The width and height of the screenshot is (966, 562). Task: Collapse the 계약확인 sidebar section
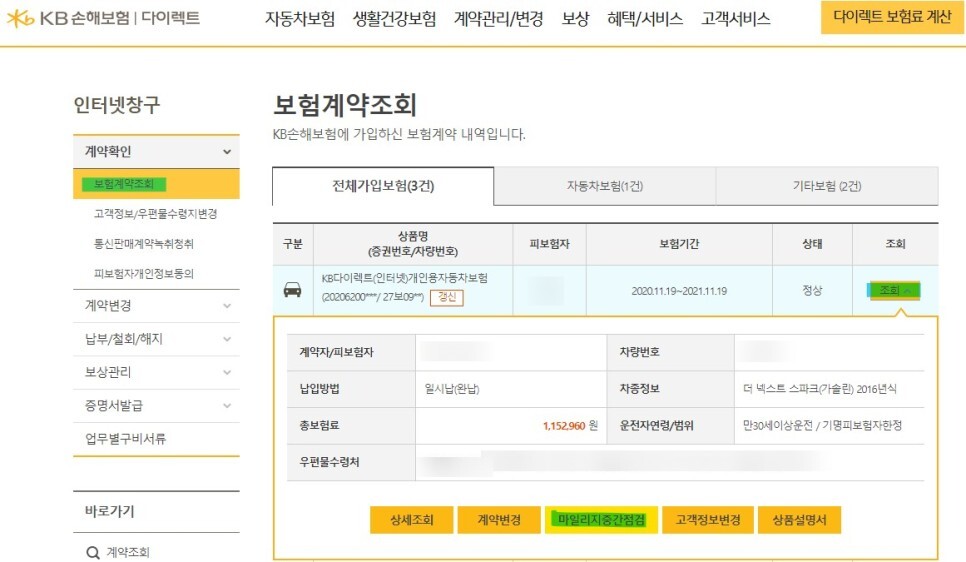click(x=156, y=152)
